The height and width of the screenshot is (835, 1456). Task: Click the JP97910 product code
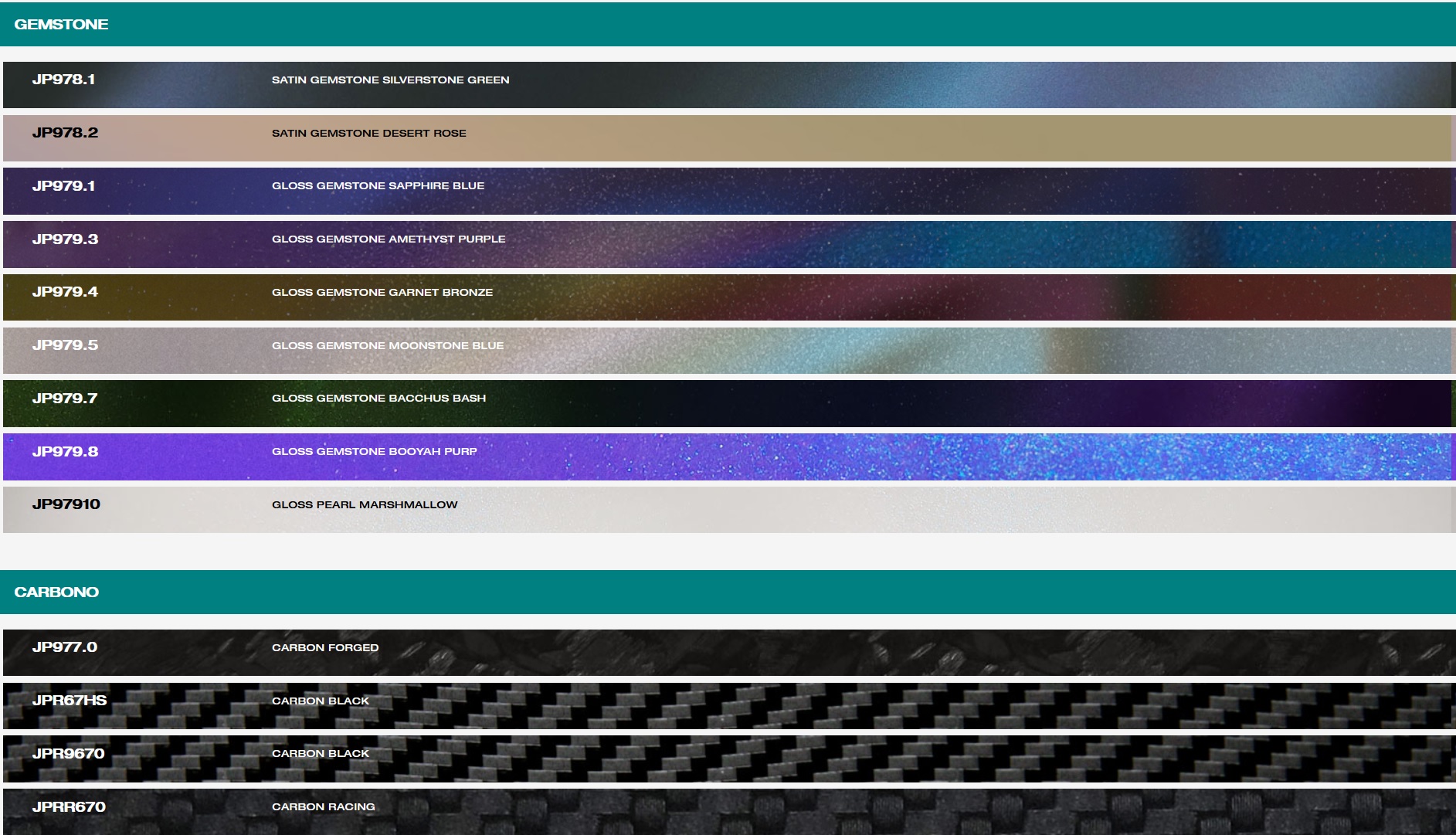click(x=66, y=504)
